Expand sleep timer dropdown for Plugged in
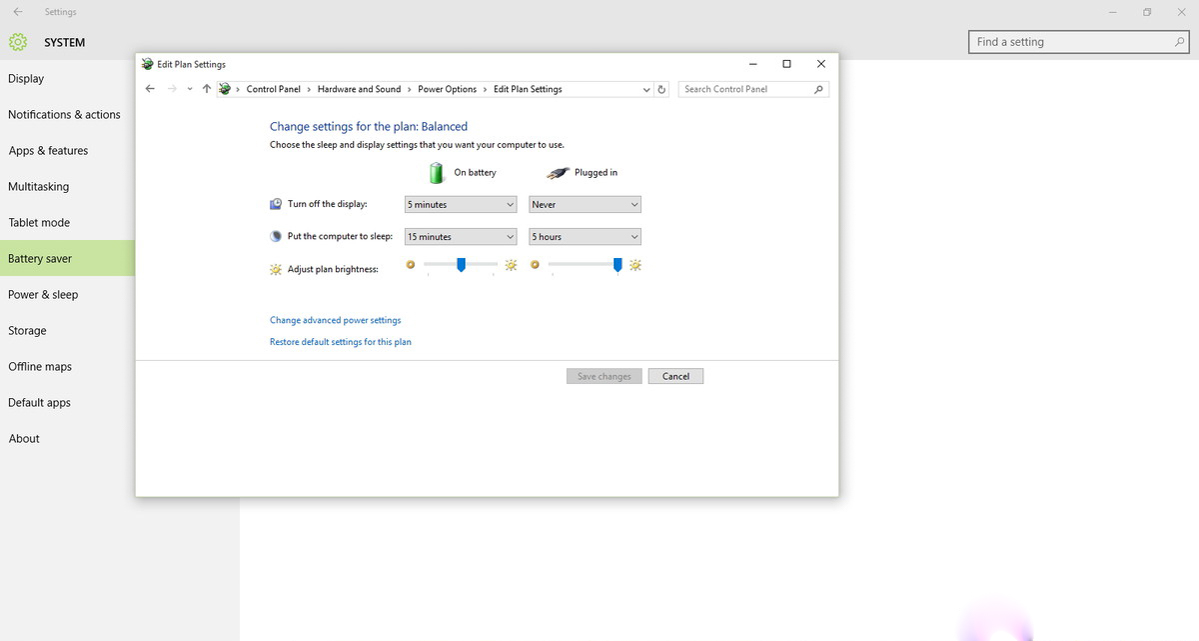The width and height of the screenshot is (1199, 641). (584, 237)
